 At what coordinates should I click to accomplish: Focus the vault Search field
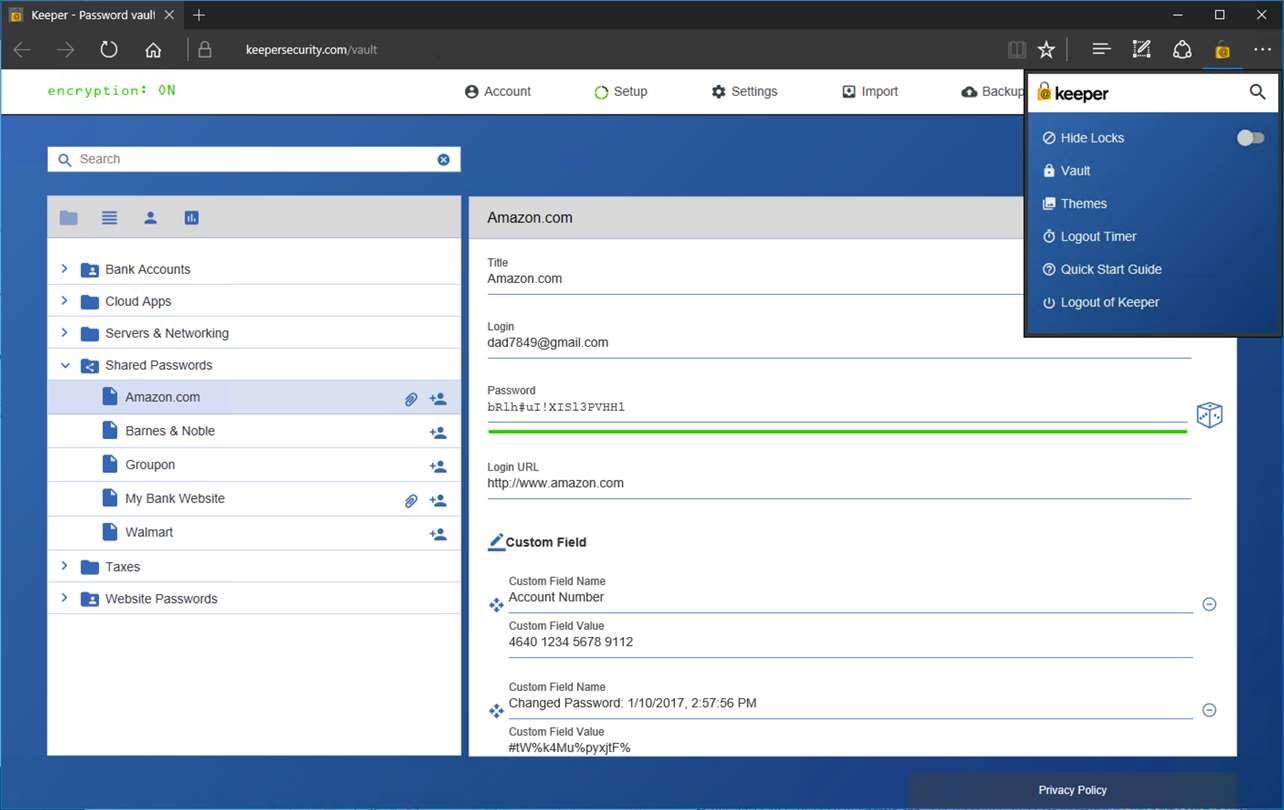tap(254, 159)
